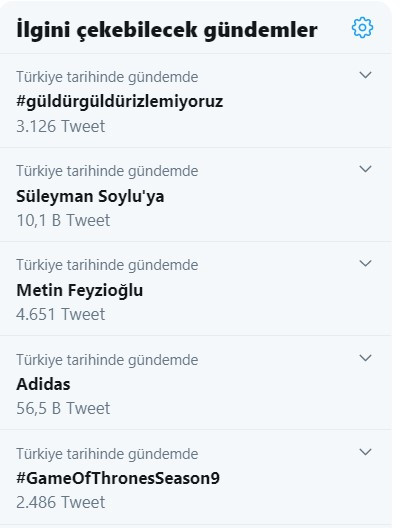Expand chevron next to Metin Feyzioğlu trend

[x=365, y=263]
